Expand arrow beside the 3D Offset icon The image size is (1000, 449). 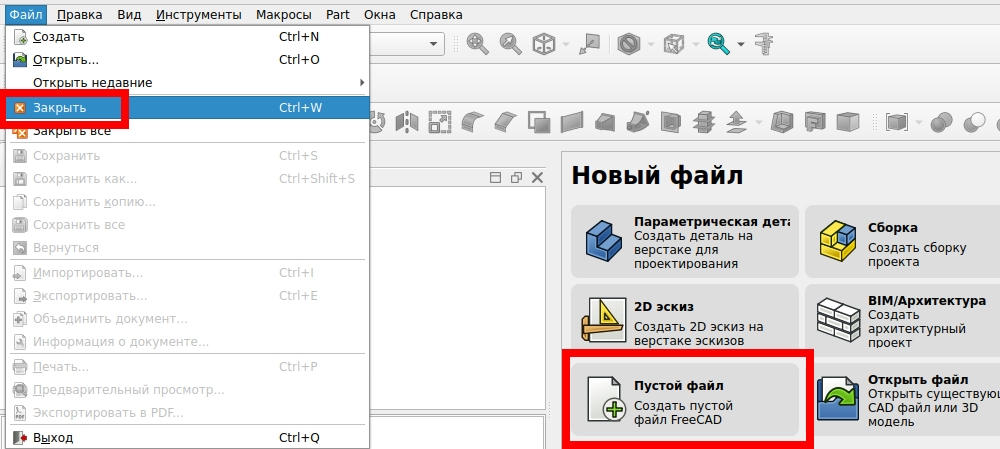(x=759, y=121)
